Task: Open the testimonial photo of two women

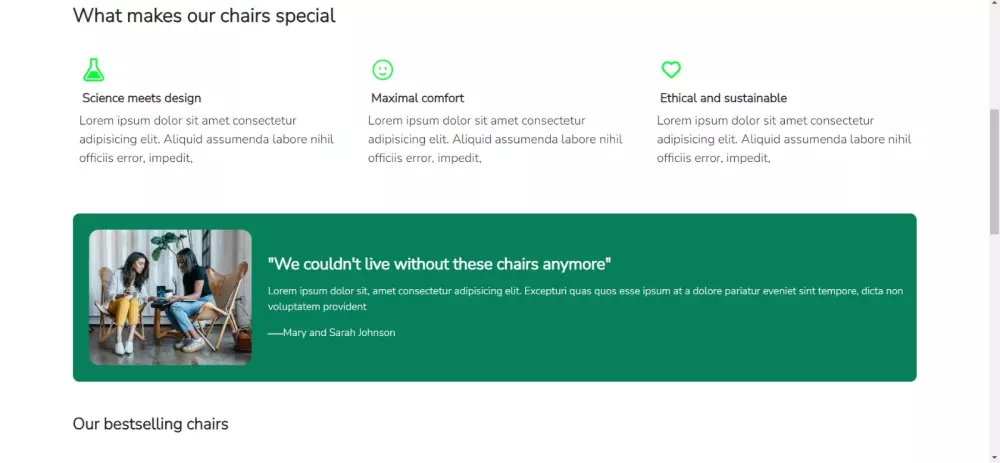Action: [170, 297]
